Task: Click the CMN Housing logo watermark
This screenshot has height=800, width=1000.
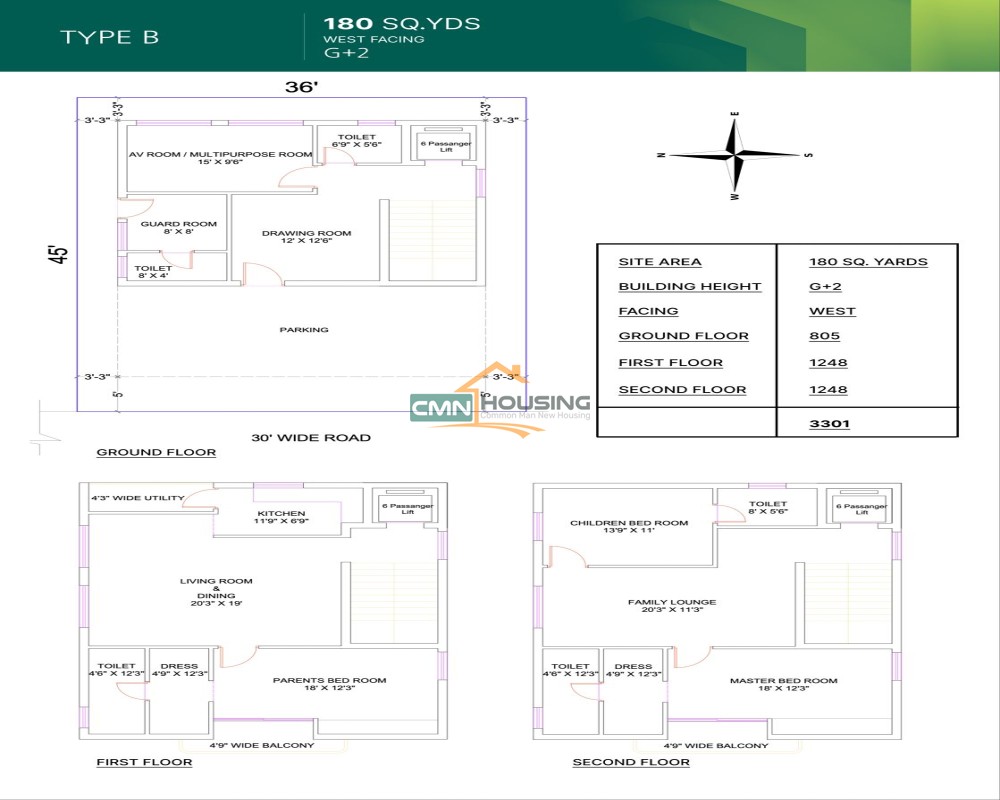Action: click(500, 404)
